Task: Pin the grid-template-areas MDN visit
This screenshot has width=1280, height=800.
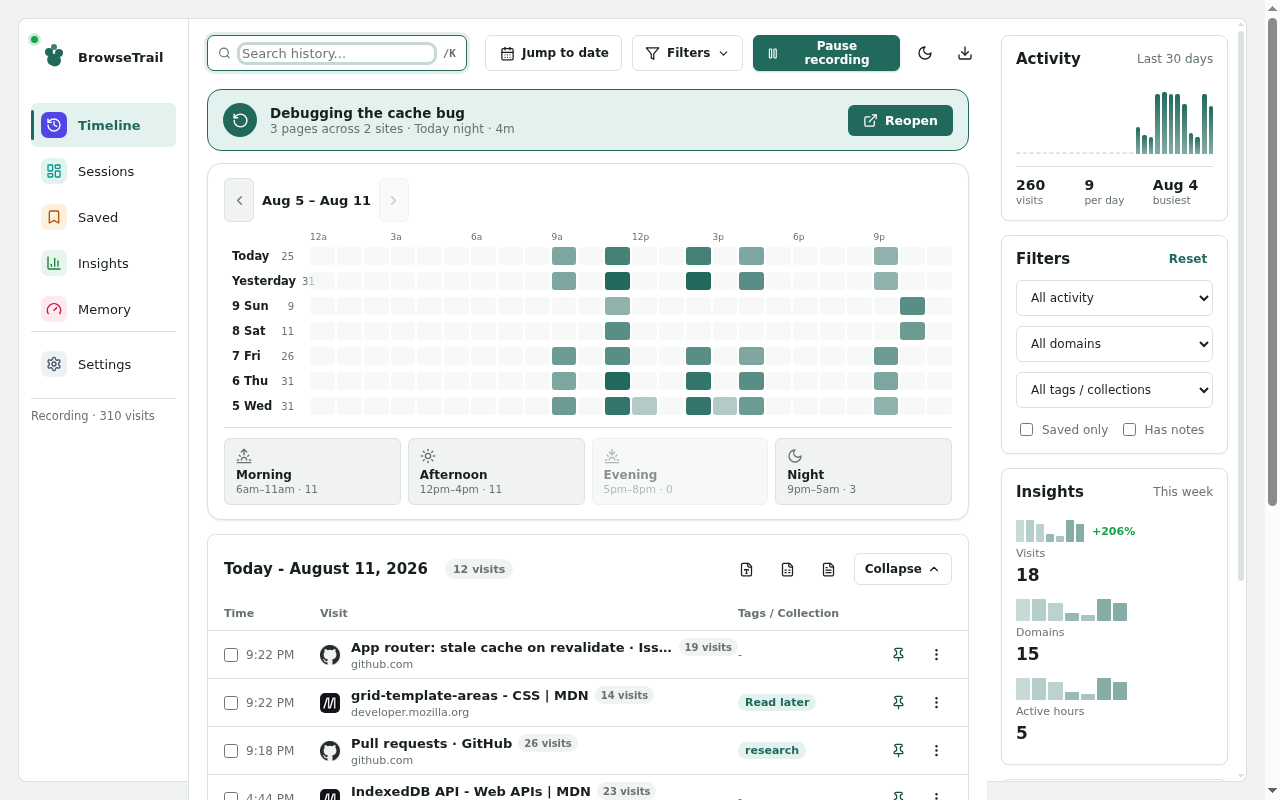Action: tap(898, 703)
